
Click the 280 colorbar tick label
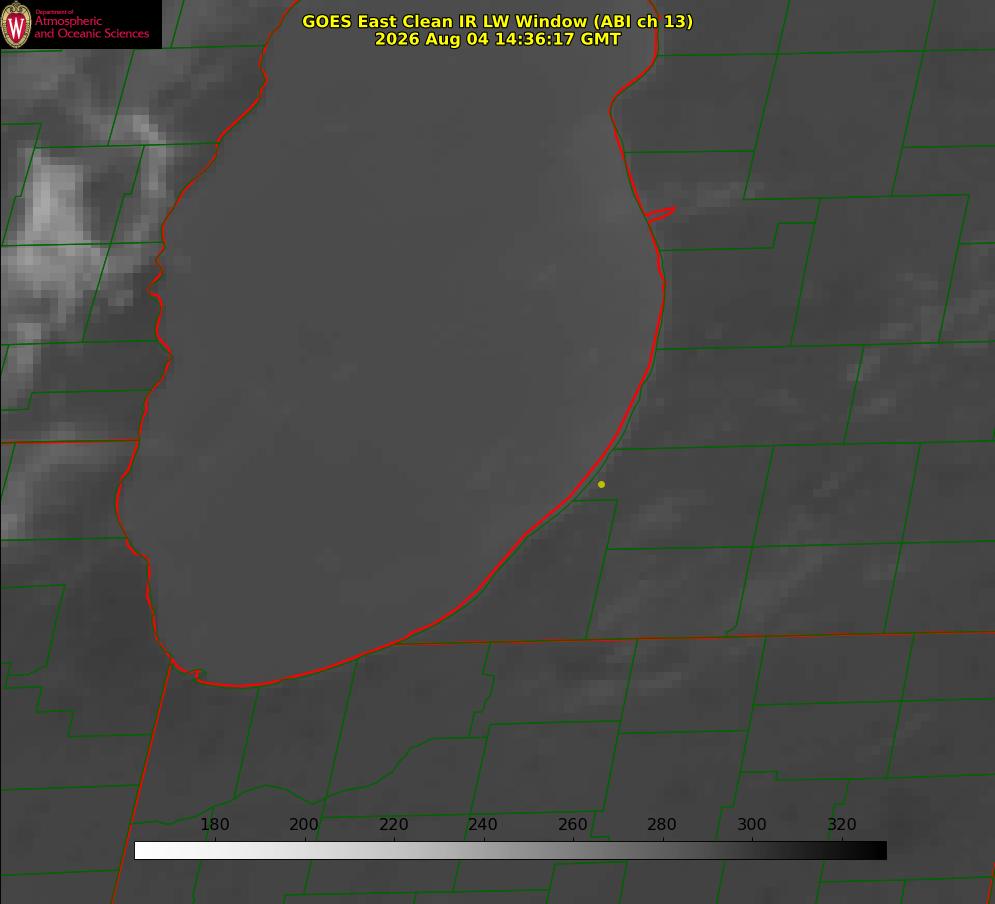(662, 824)
